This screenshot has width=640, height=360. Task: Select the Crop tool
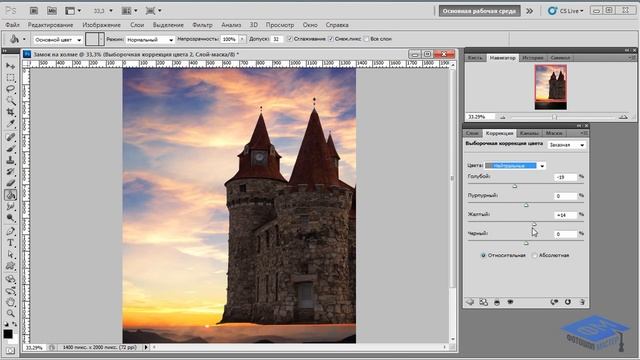(x=10, y=112)
